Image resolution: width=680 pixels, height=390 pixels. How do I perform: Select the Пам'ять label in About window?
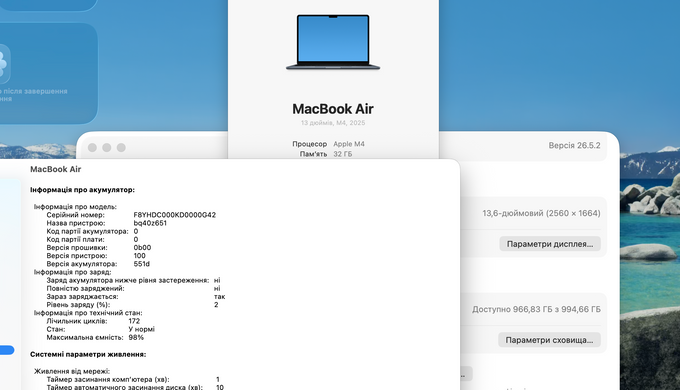pos(313,154)
